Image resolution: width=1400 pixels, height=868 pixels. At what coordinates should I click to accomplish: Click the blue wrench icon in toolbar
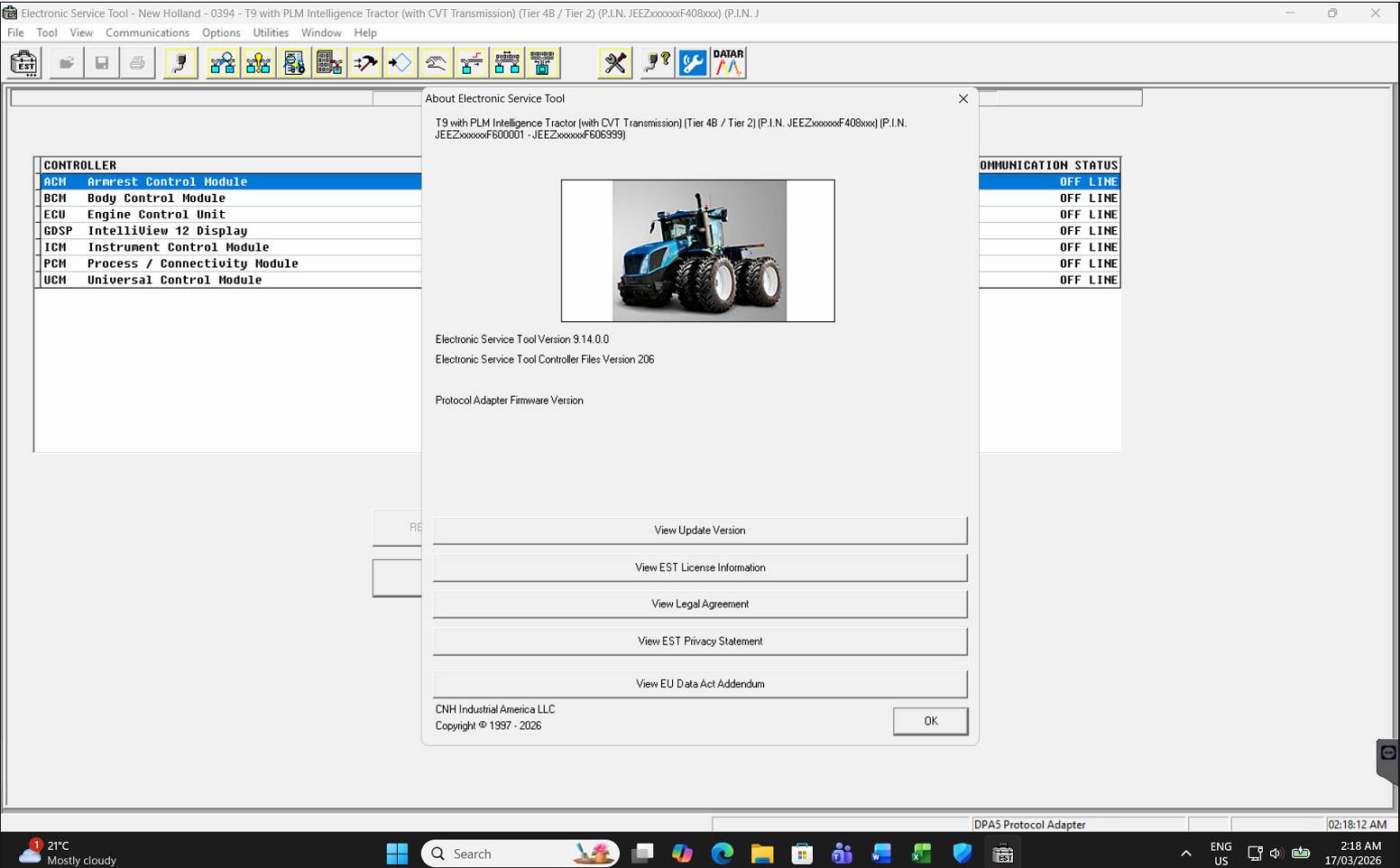(x=692, y=63)
